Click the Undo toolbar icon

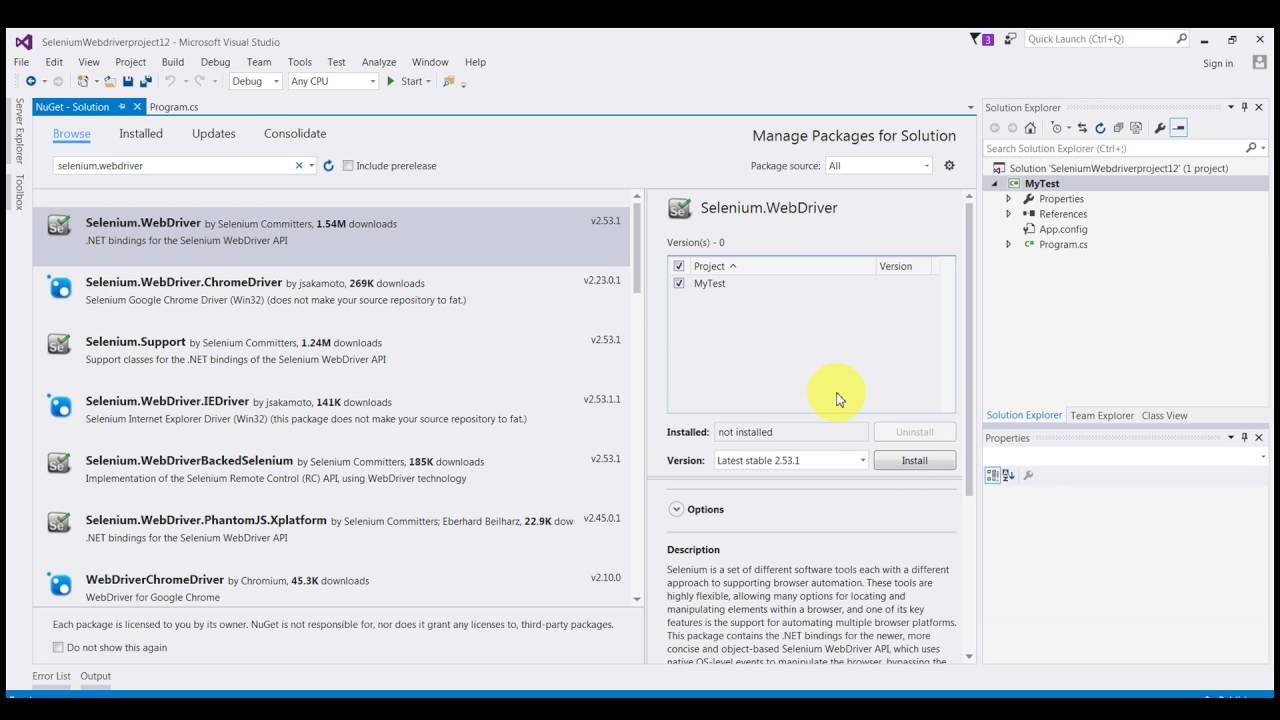[x=170, y=81]
